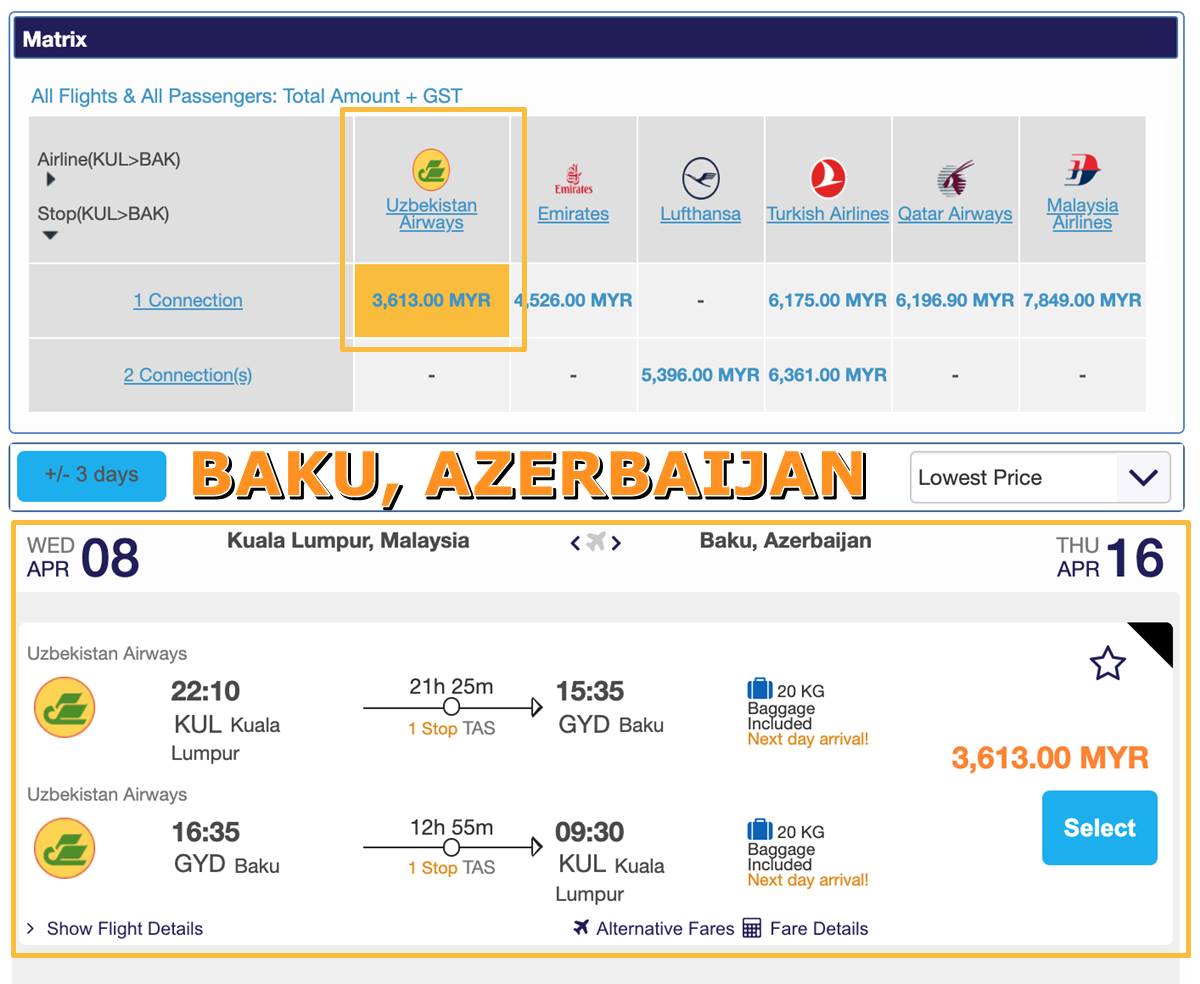
Task: Click the 16:35 return departure time
Action: (x=206, y=832)
